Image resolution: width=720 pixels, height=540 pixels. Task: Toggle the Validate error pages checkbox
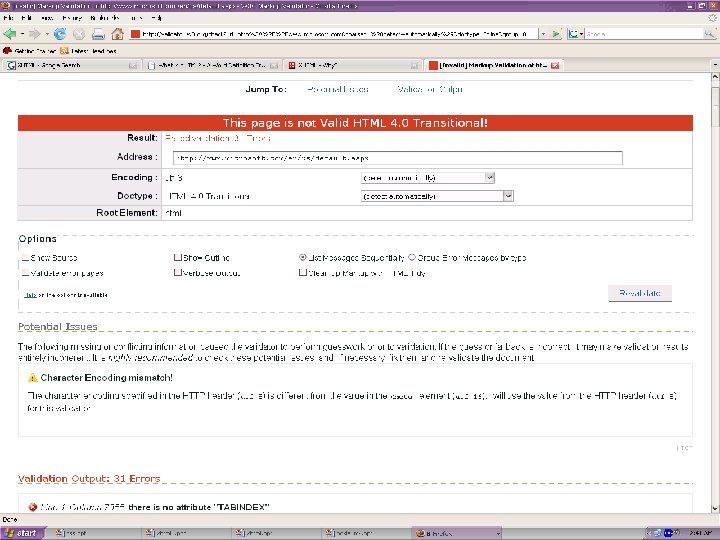(x=25, y=273)
